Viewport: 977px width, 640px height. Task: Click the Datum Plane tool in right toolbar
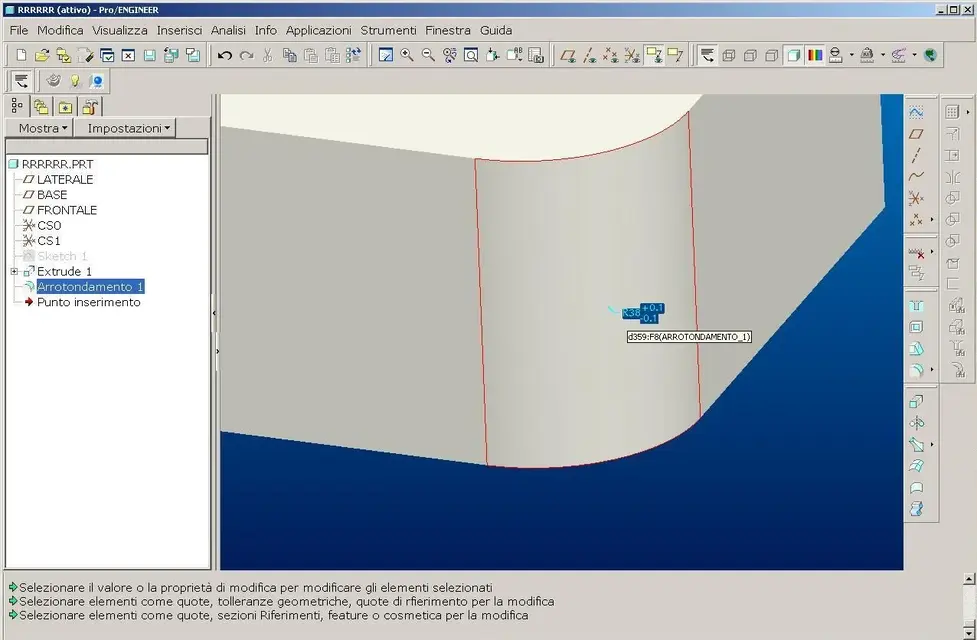click(916, 134)
